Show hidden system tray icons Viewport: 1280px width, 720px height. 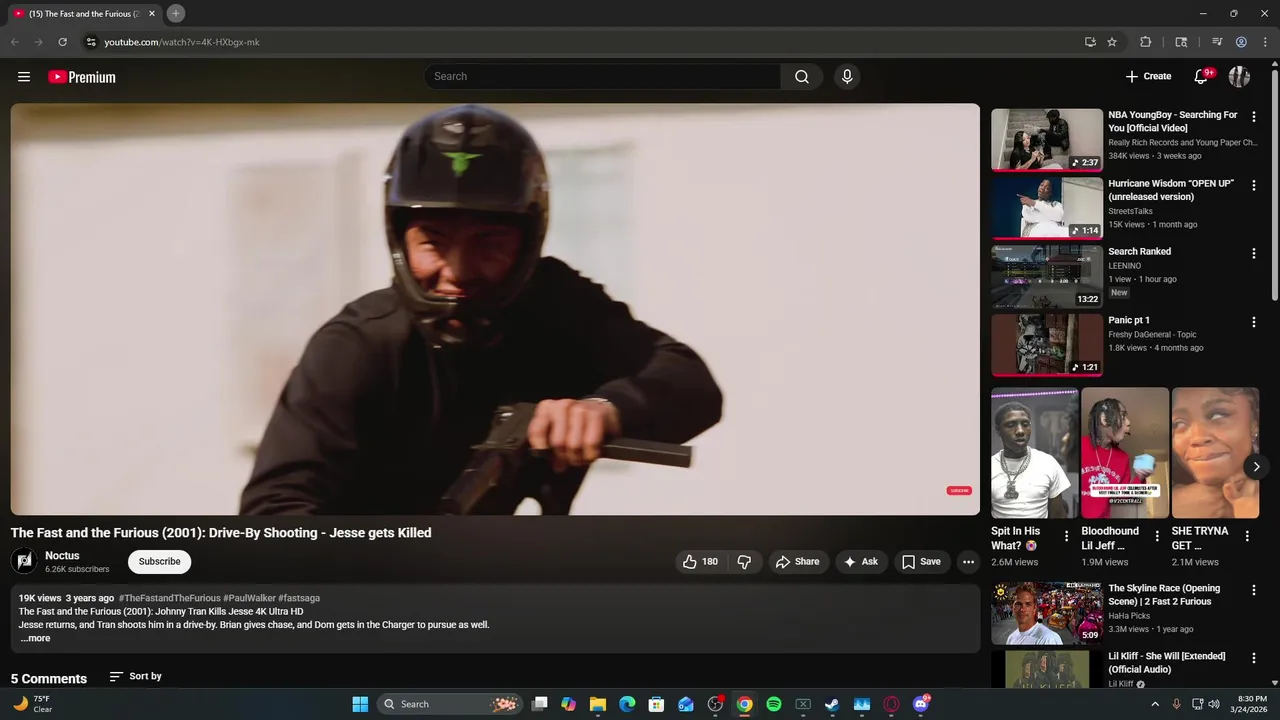[x=1155, y=704]
